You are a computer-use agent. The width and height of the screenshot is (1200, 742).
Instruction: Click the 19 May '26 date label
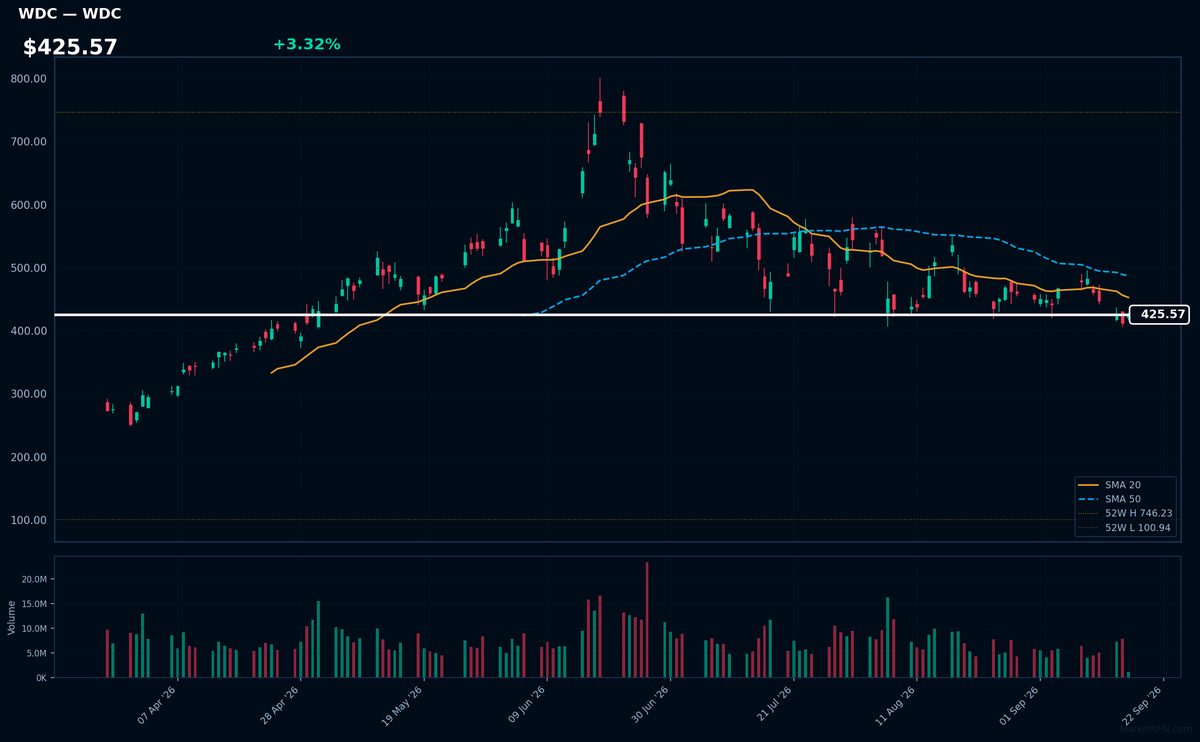coord(403,705)
